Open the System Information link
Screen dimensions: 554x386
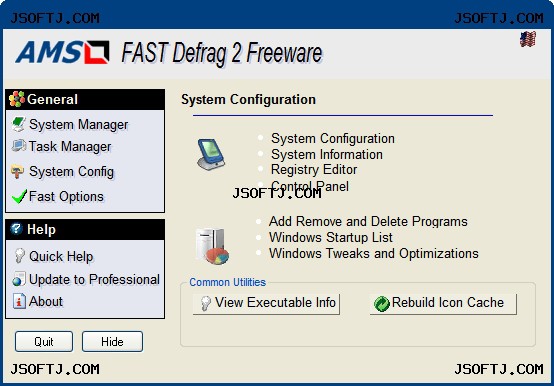click(327, 154)
